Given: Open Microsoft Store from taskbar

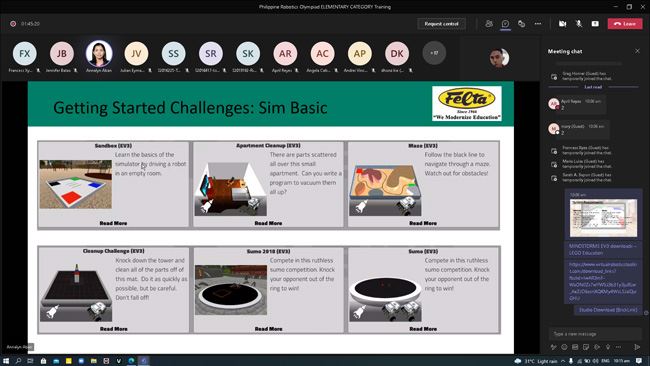Looking at the screenshot, I should 43,361.
